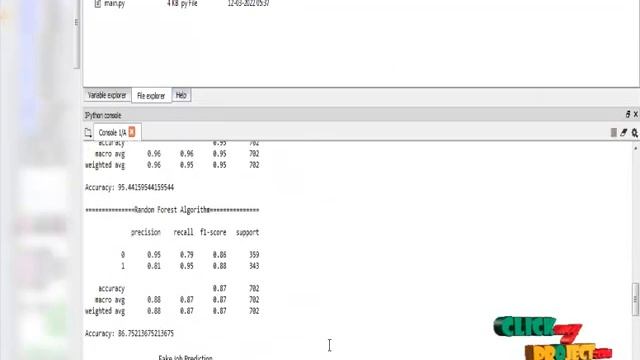The height and width of the screenshot is (360, 640).
Task: Click Accuracy: 95.44159544159544 line
Action: pyautogui.click(x=129, y=188)
